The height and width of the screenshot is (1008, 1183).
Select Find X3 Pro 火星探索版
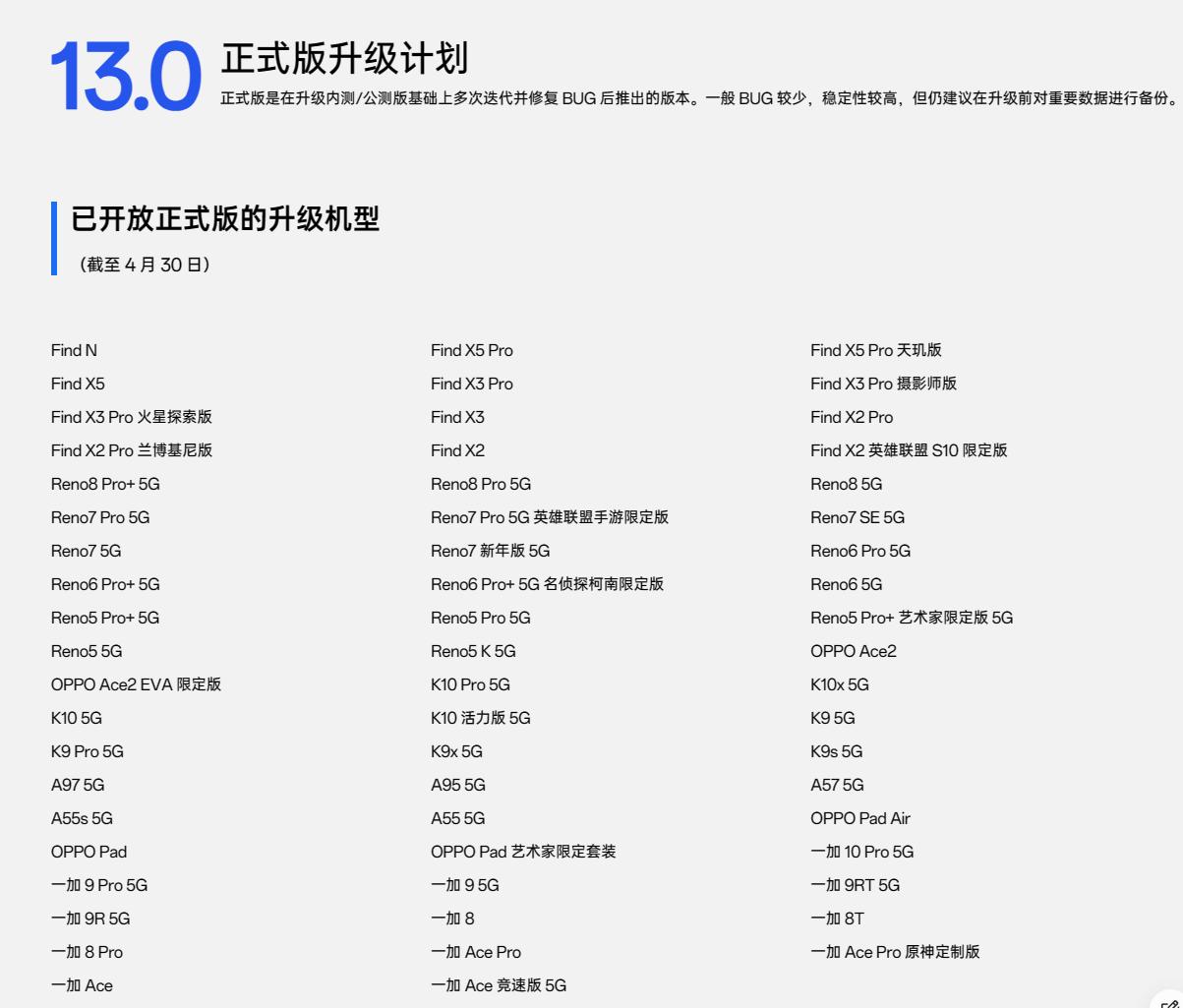[133, 417]
